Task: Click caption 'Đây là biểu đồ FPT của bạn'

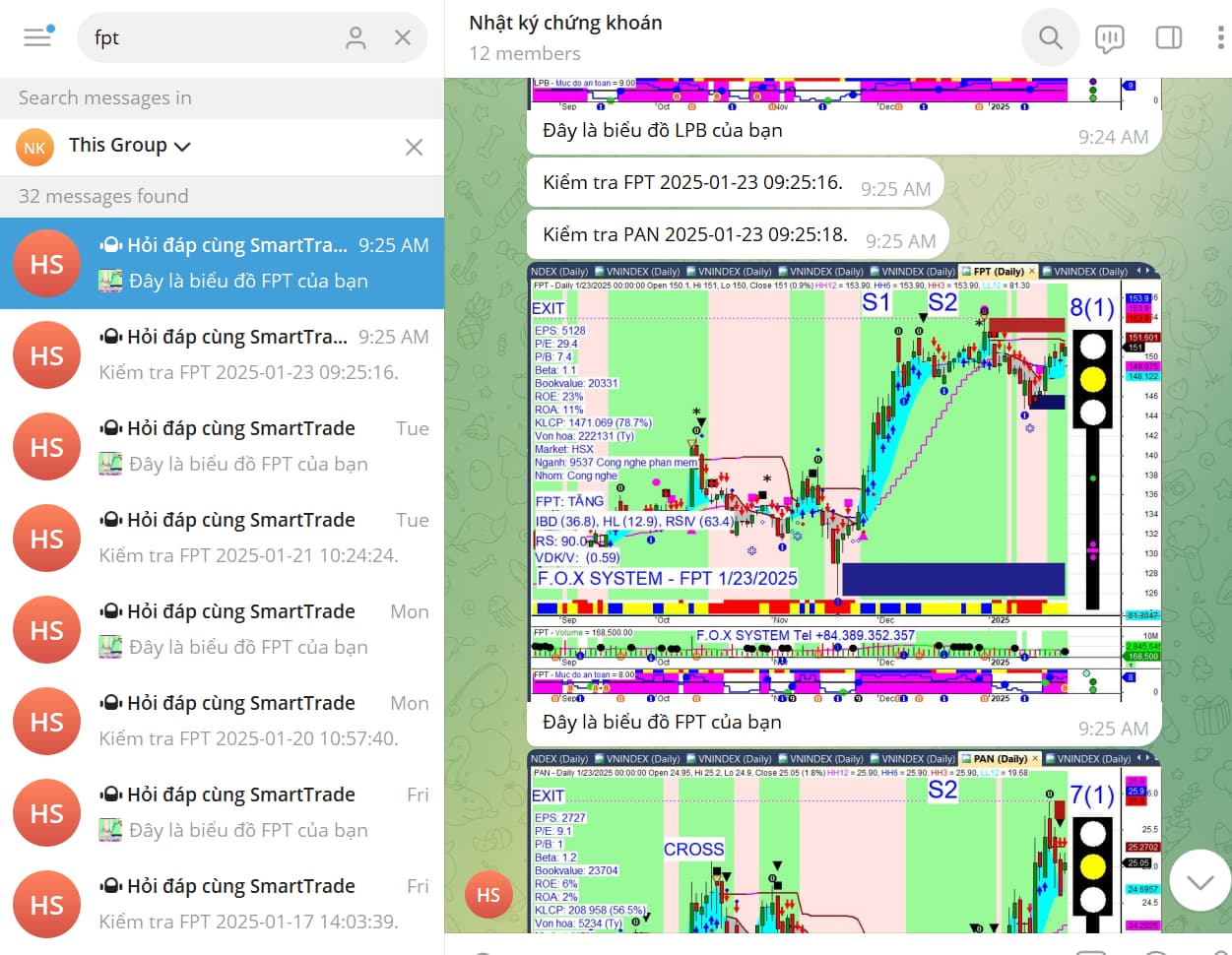Action: click(x=662, y=722)
